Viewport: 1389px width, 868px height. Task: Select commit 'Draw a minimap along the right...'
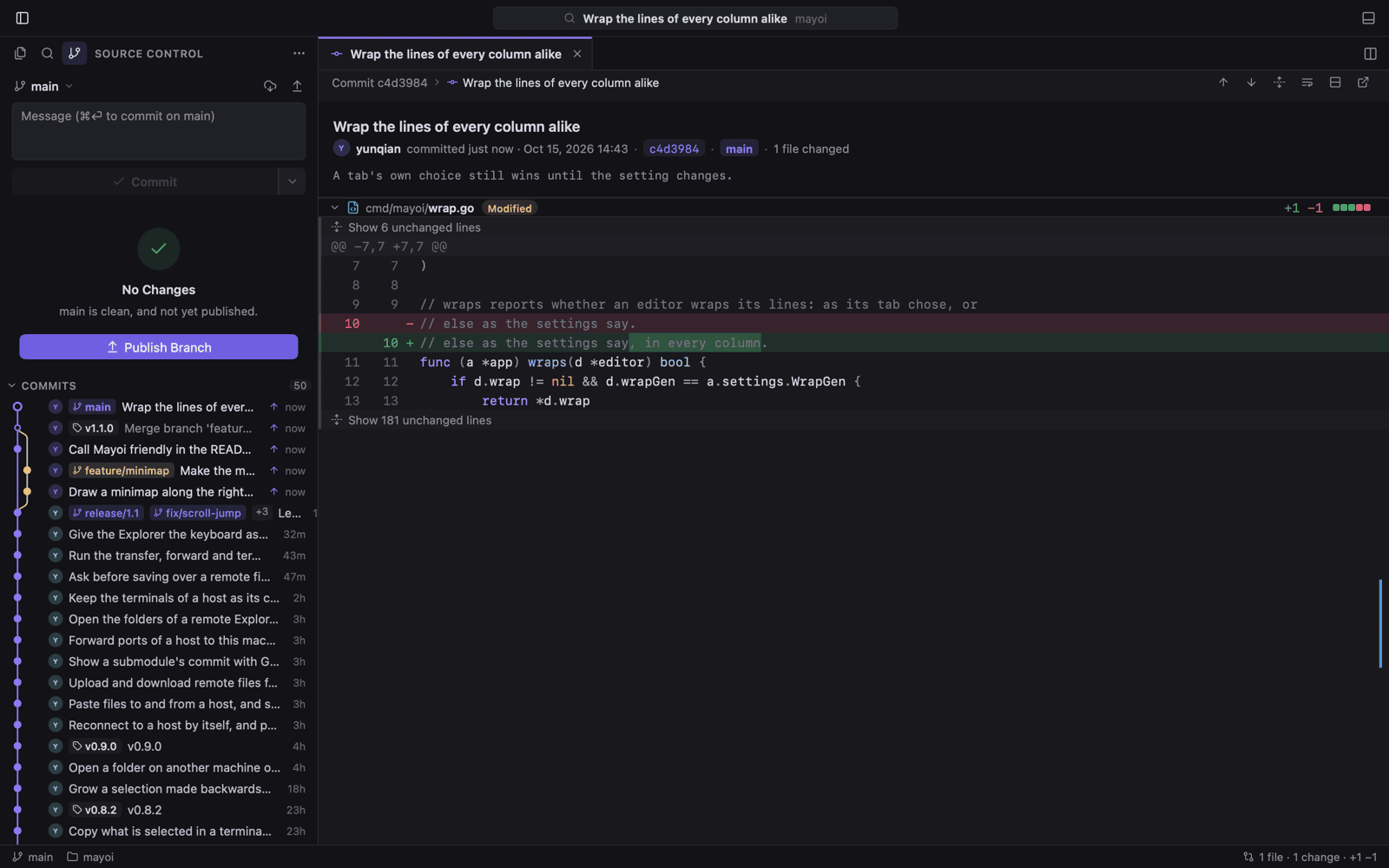coord(159,492)
